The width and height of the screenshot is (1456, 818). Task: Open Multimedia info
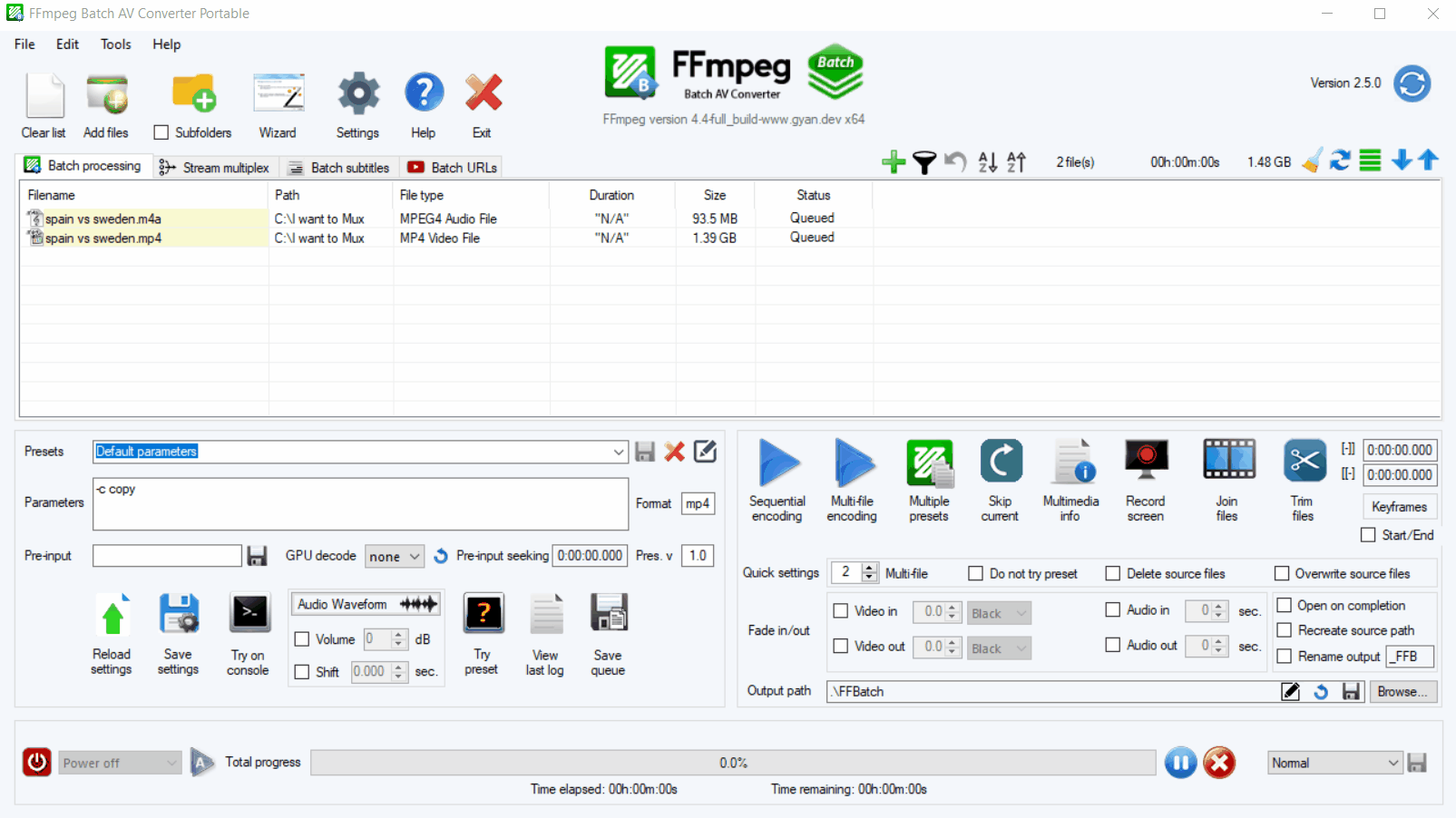(x=1073, y=462)
